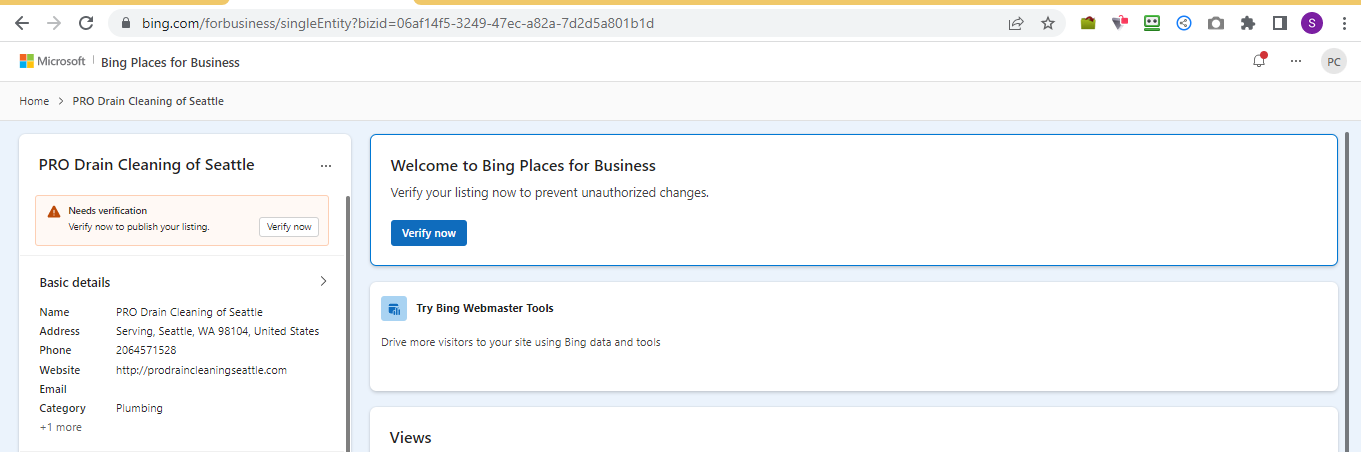Click the Bing Webmaster Tools icon
The image size is (1361, 452).
(x=394, y=308)
